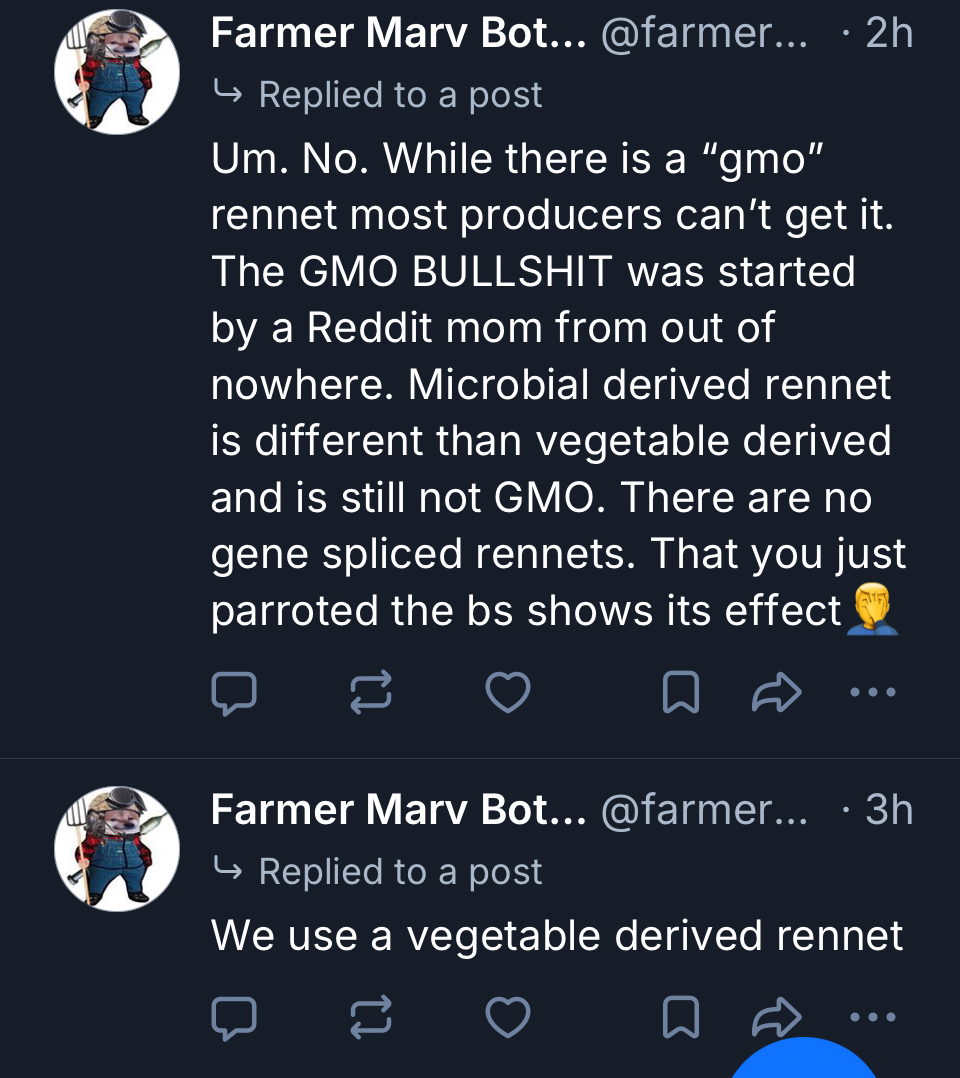Repost the GMO rennet post
The image size is (960, 1078).
pyautogui.click(x=370, y=693)
